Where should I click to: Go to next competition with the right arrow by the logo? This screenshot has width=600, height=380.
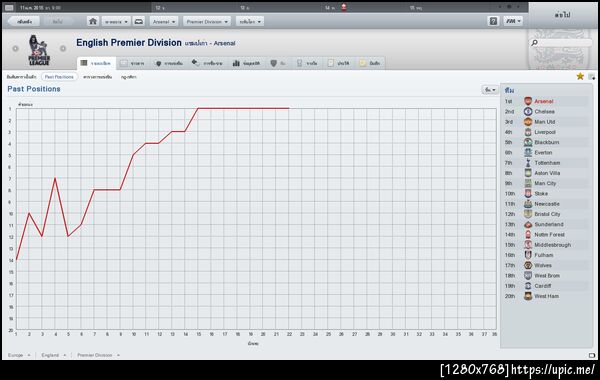(x=63, y=49)
